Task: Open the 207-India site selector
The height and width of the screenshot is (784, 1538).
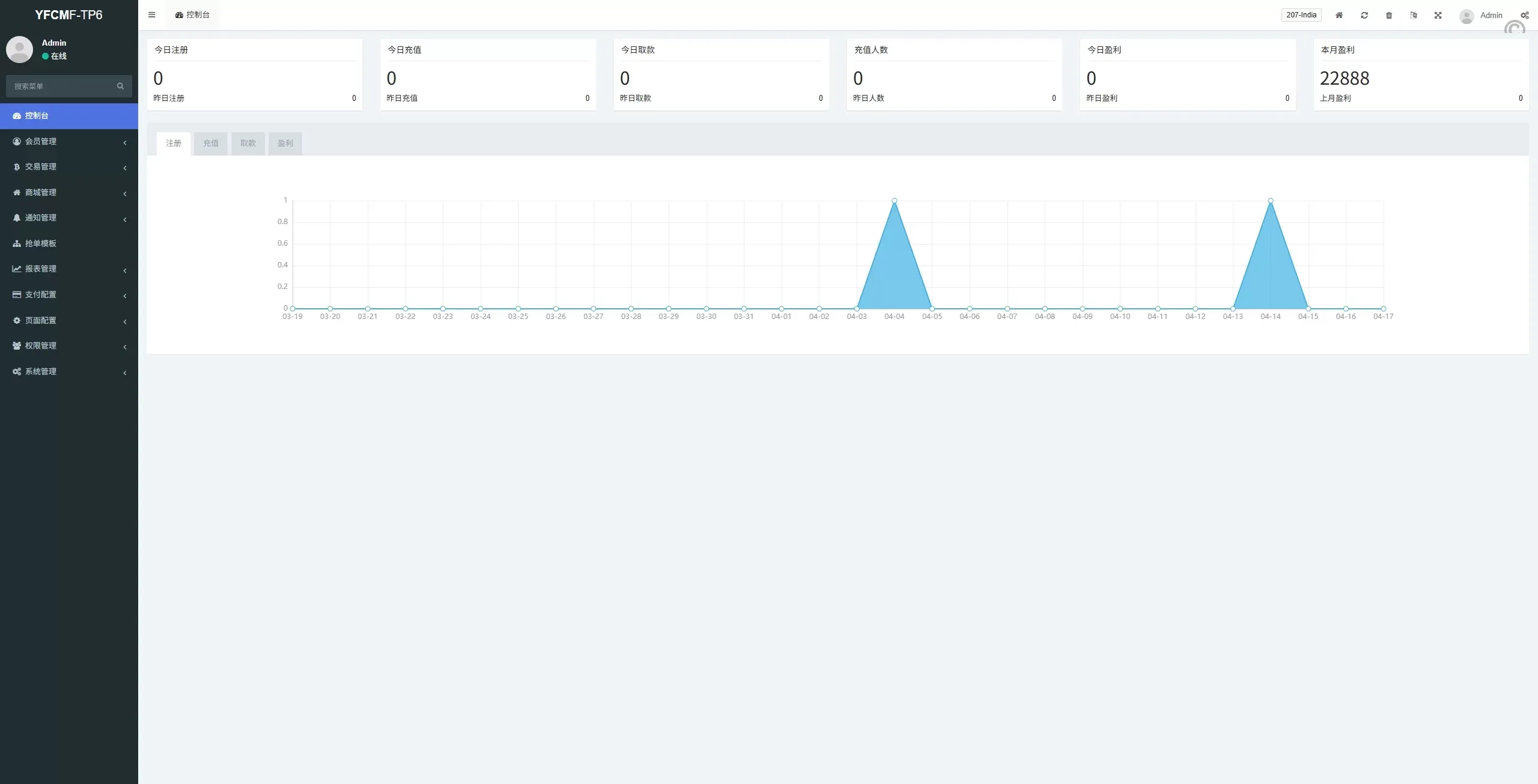Action: pos(1301,15)
